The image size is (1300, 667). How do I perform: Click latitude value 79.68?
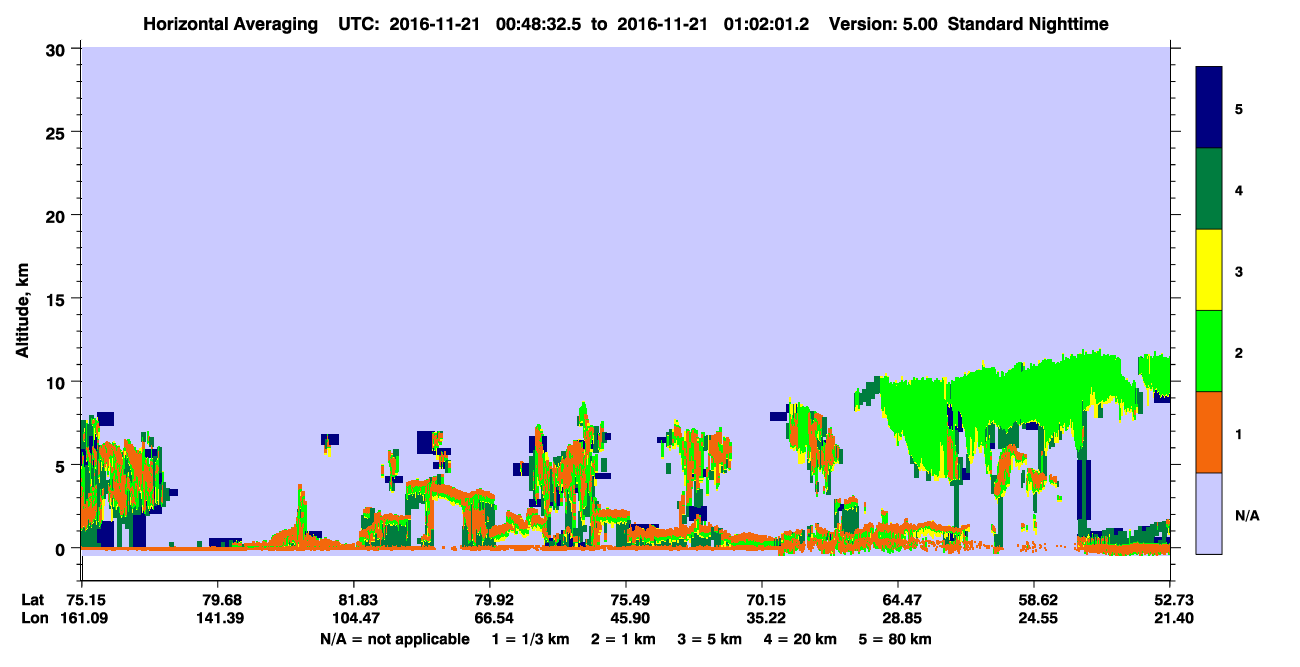point(218,600)
